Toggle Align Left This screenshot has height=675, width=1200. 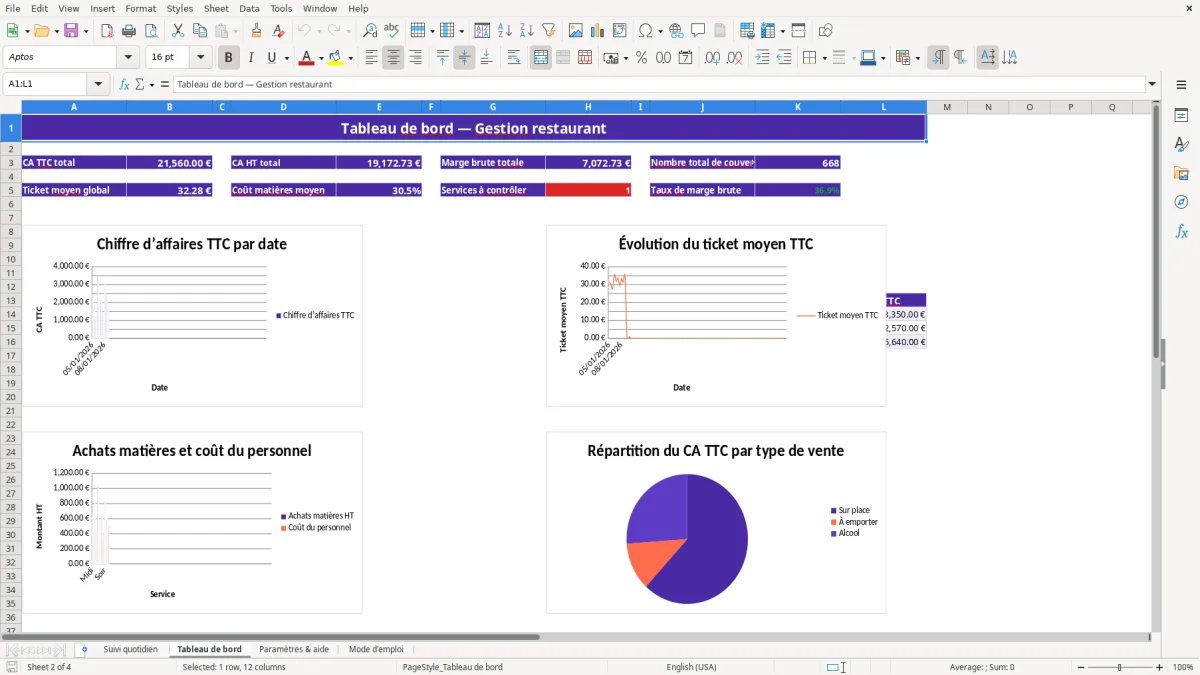click(371, 58)
